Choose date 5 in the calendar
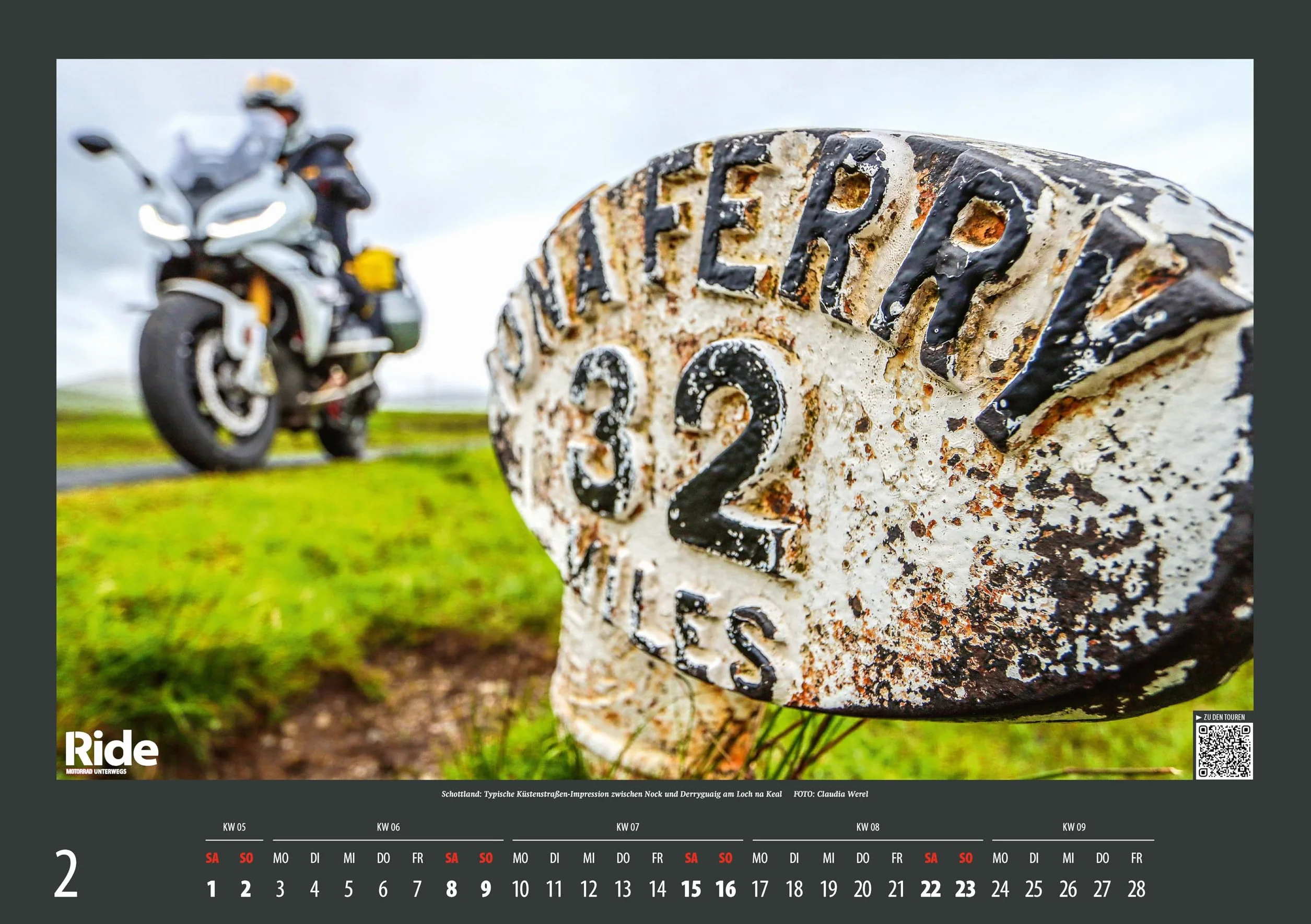This screenshot has height=924, width=1311. click(349, 889)
